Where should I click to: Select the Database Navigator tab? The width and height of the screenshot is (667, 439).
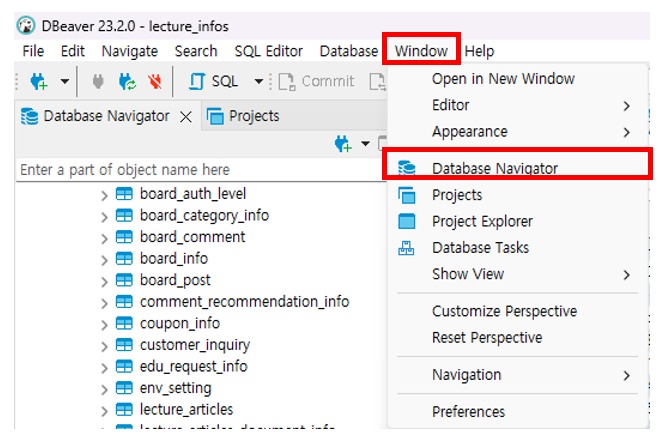(x=106, y=116)
